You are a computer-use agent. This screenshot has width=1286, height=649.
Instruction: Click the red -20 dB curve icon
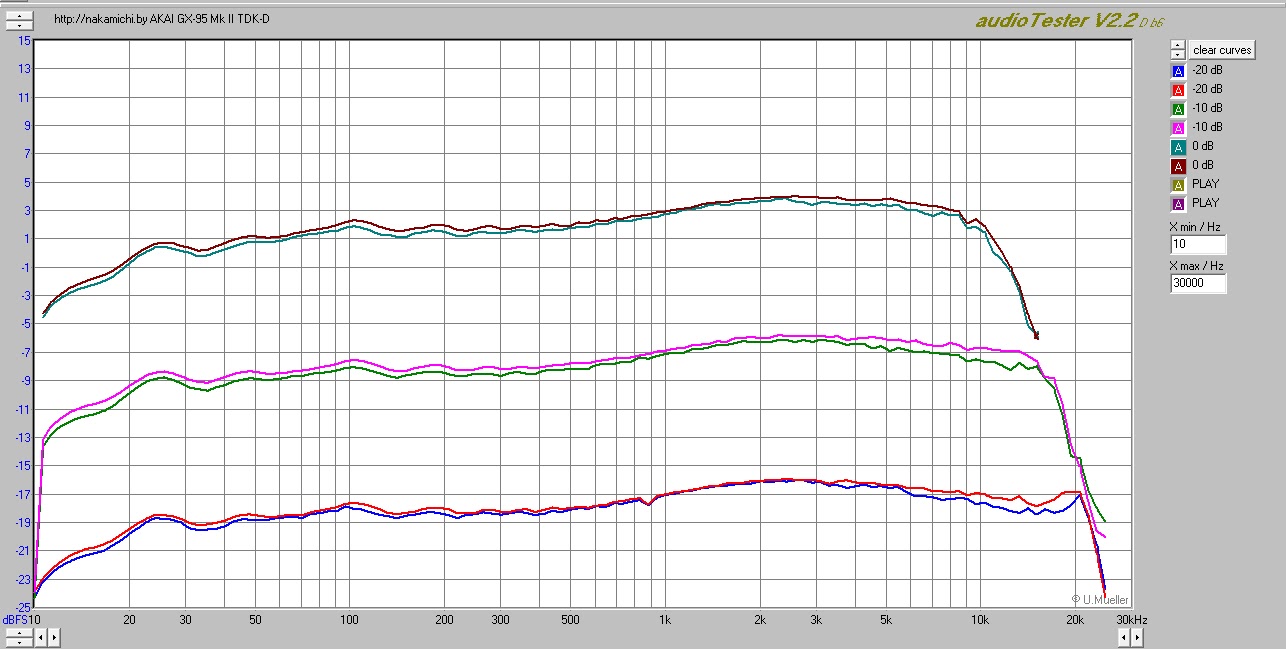[x=1177, y=90]
